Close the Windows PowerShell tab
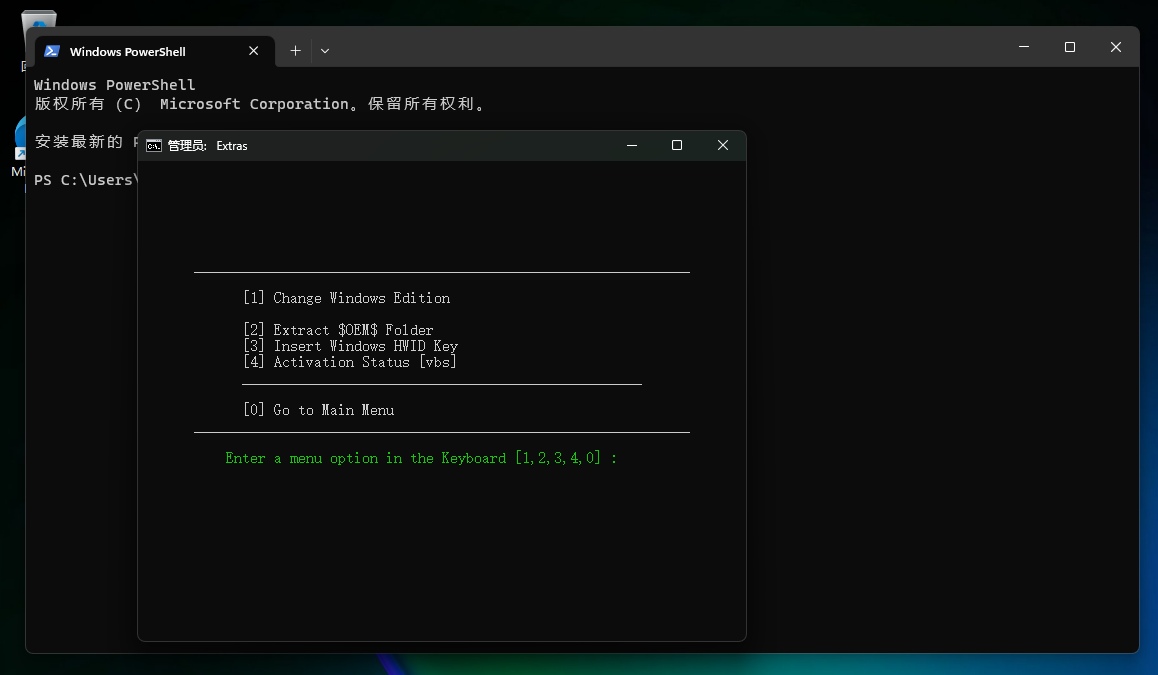The height and width of the screenshot is (675, 1158). [x=253, y=51]
